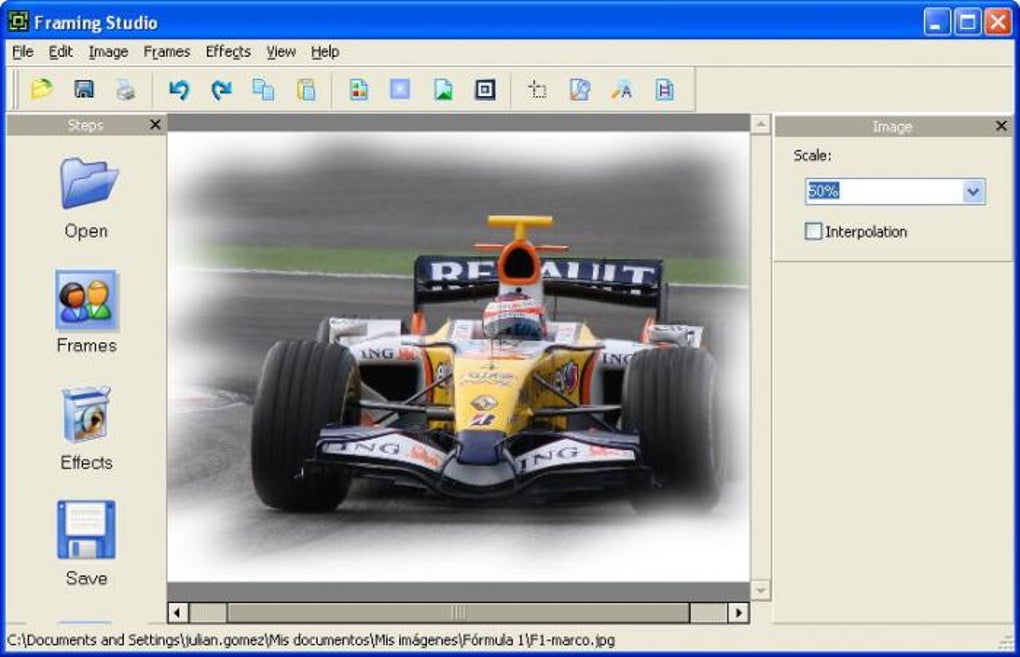Viewport: 1020px width, 657px height.
Task: Click the open file toolbar icon
Action: pos(42,89)
